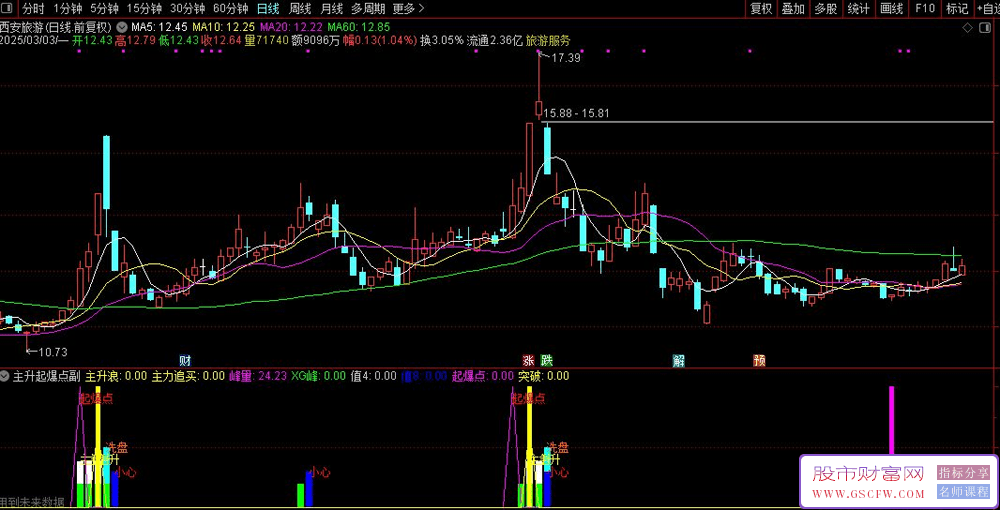The image size is (1000, 510).
Task: Switch to the 周线 weekly tab
Action: (299, 9)
